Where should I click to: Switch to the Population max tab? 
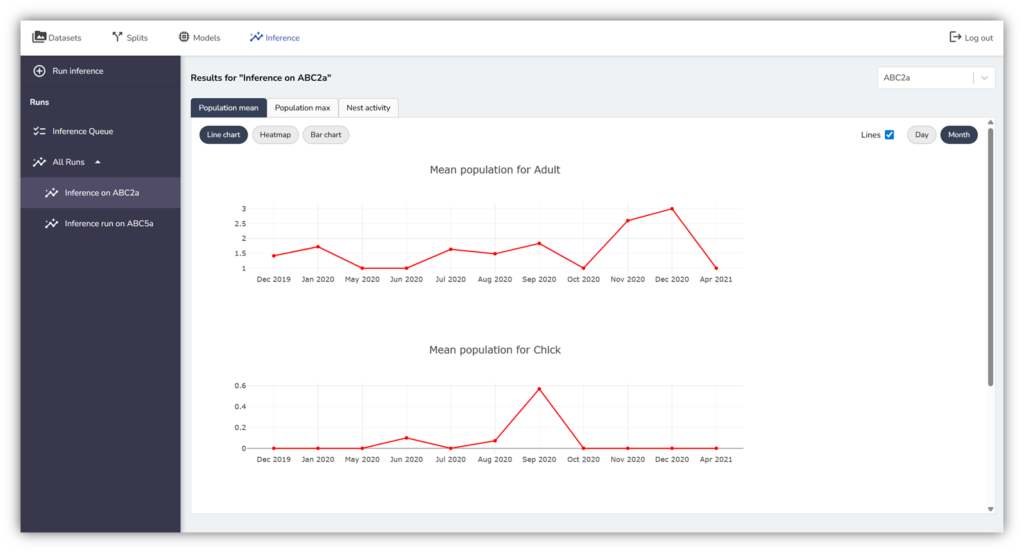pos(302,108)
